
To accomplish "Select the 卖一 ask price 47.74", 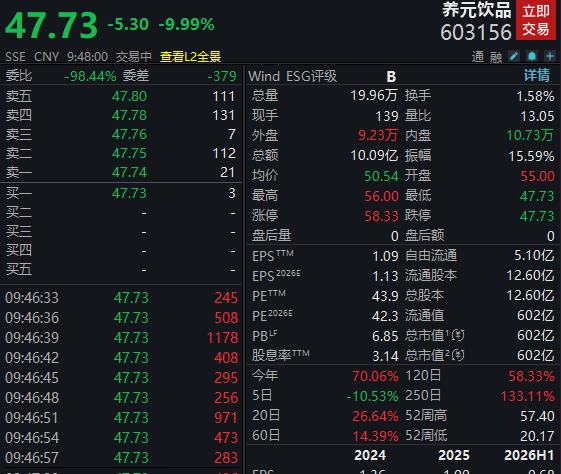I will [x=129, y=172].
